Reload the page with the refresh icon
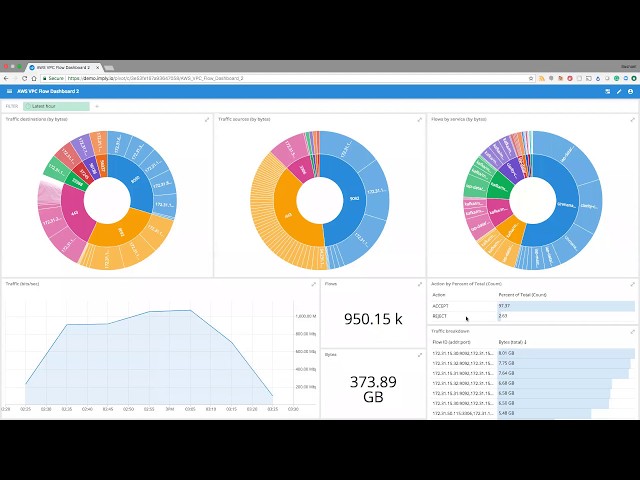The height and width of the screenshot is (480, 640). [x=24, y=78]
